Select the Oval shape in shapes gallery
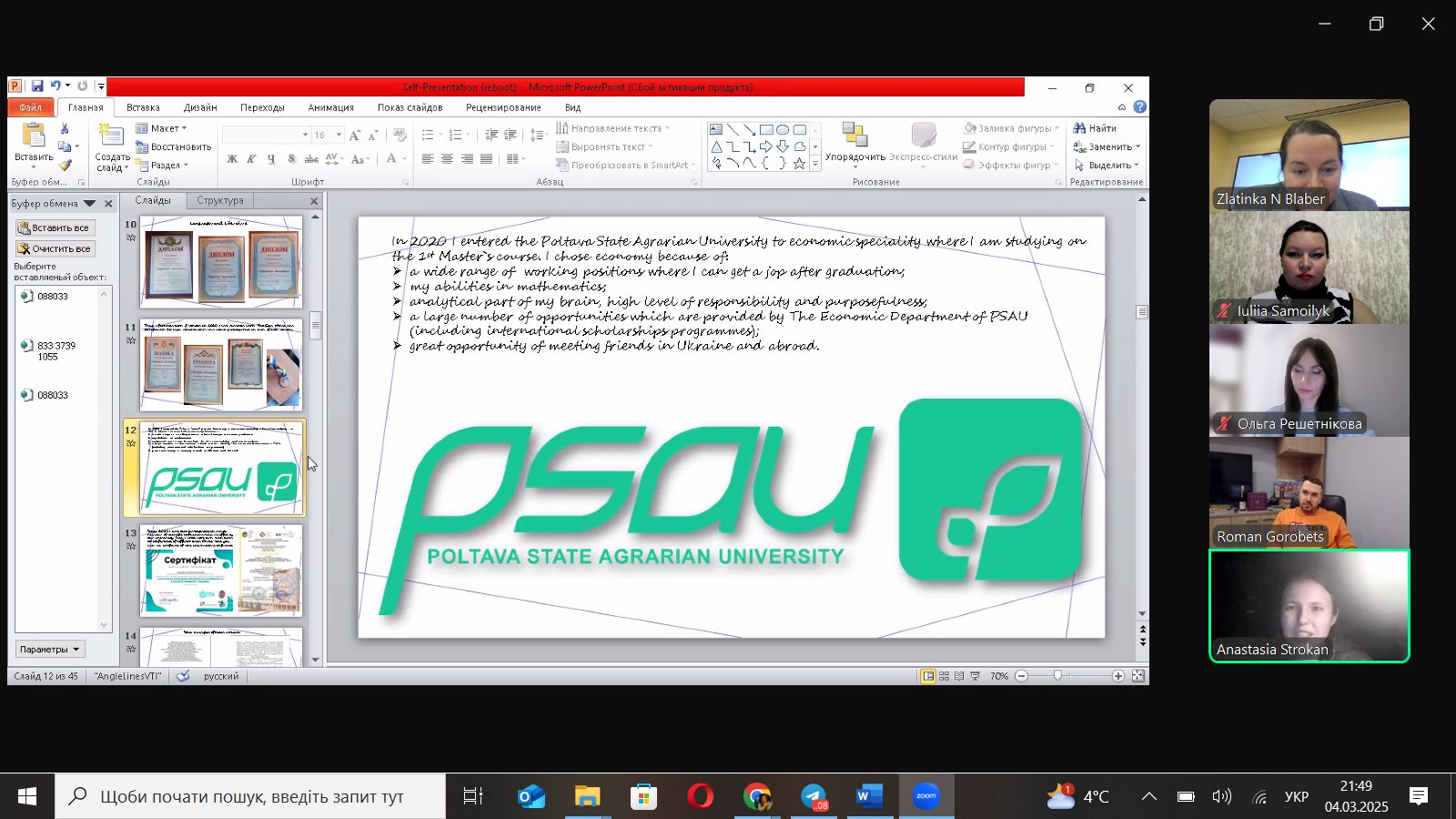 click(783, 129)
